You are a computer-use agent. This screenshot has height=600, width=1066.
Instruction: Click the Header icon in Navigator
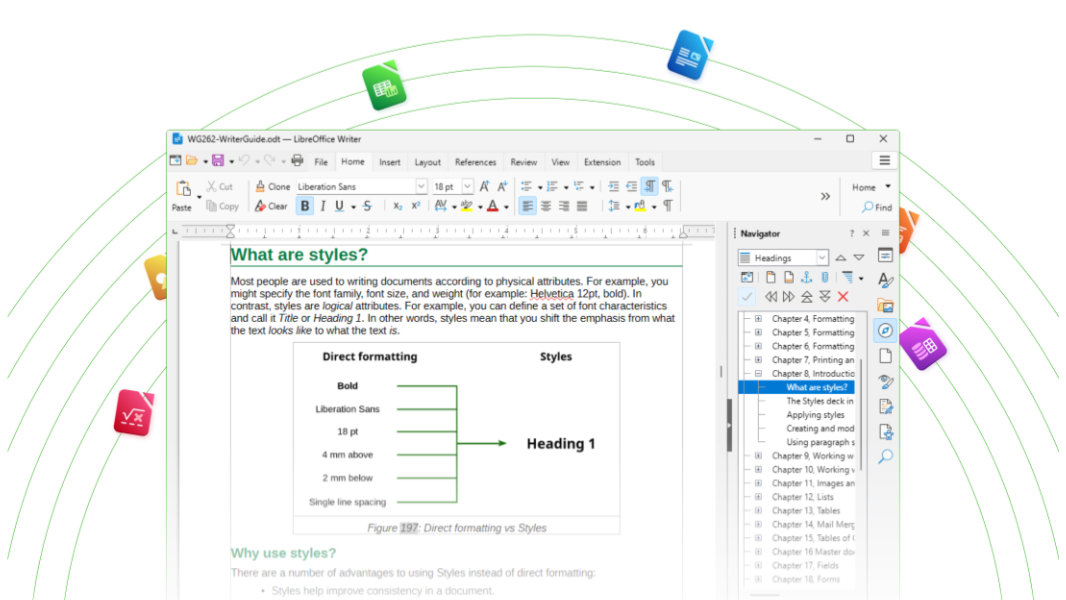[770, 277]
